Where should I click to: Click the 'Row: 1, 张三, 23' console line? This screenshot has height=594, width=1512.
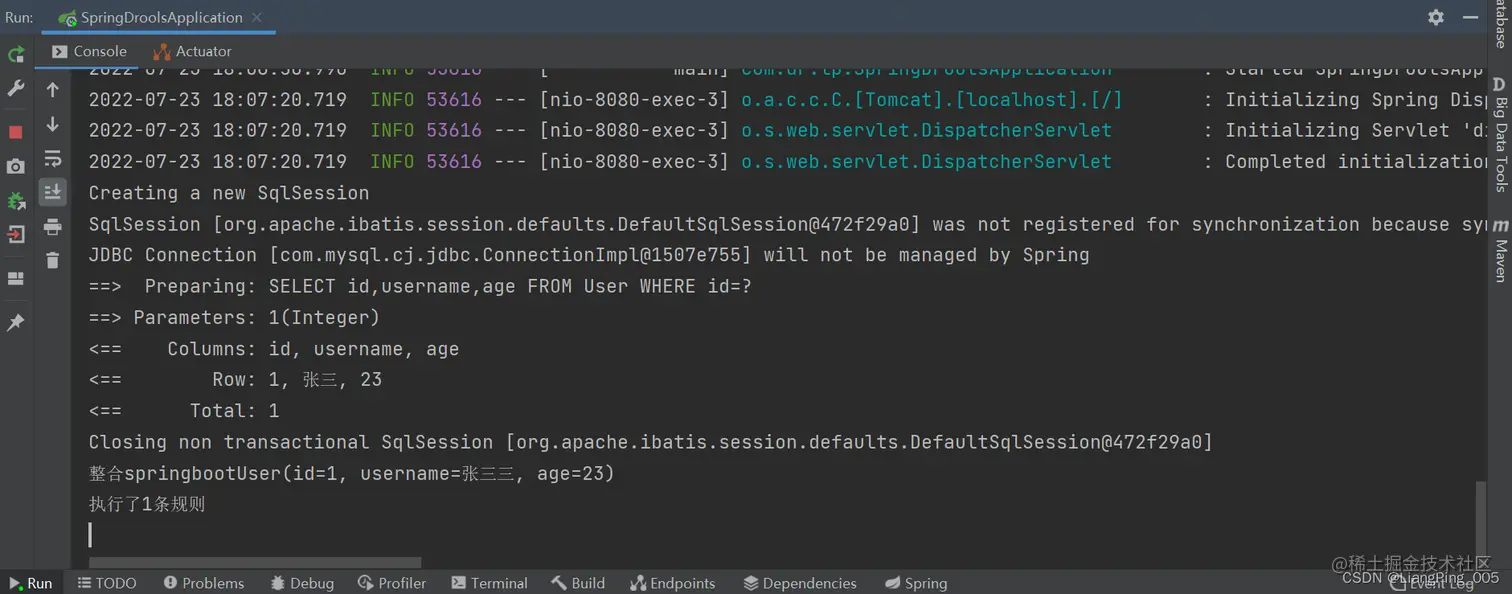point(235,380)
